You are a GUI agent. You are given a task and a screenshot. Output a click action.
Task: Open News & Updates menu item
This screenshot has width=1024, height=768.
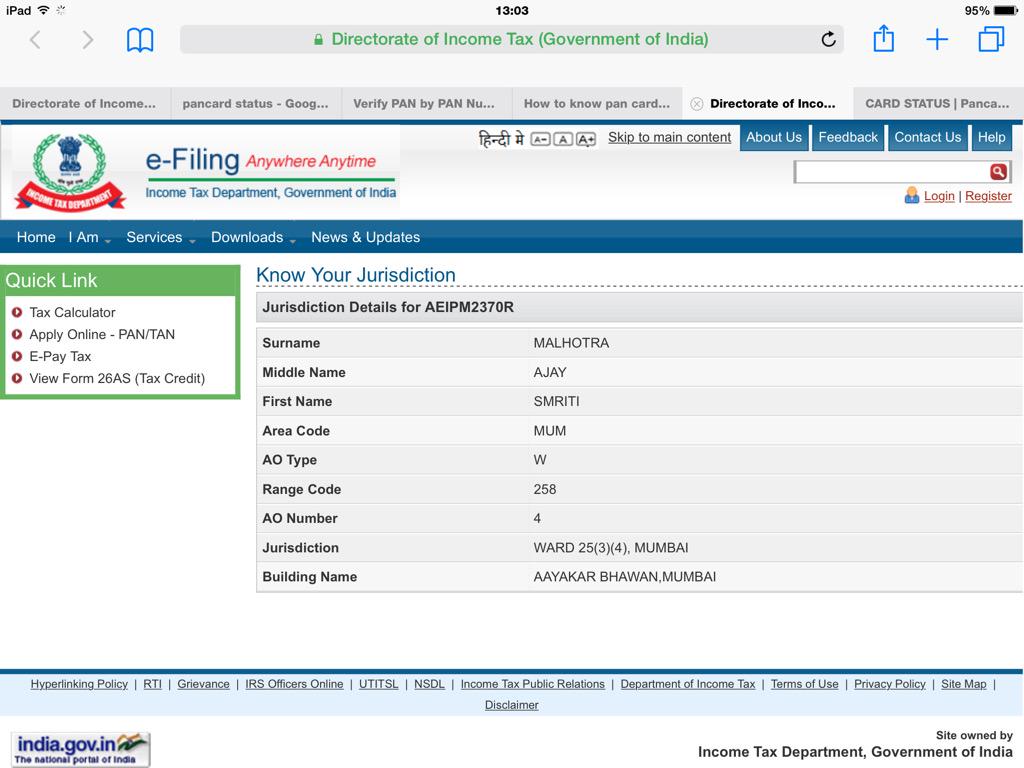[365, 237]
